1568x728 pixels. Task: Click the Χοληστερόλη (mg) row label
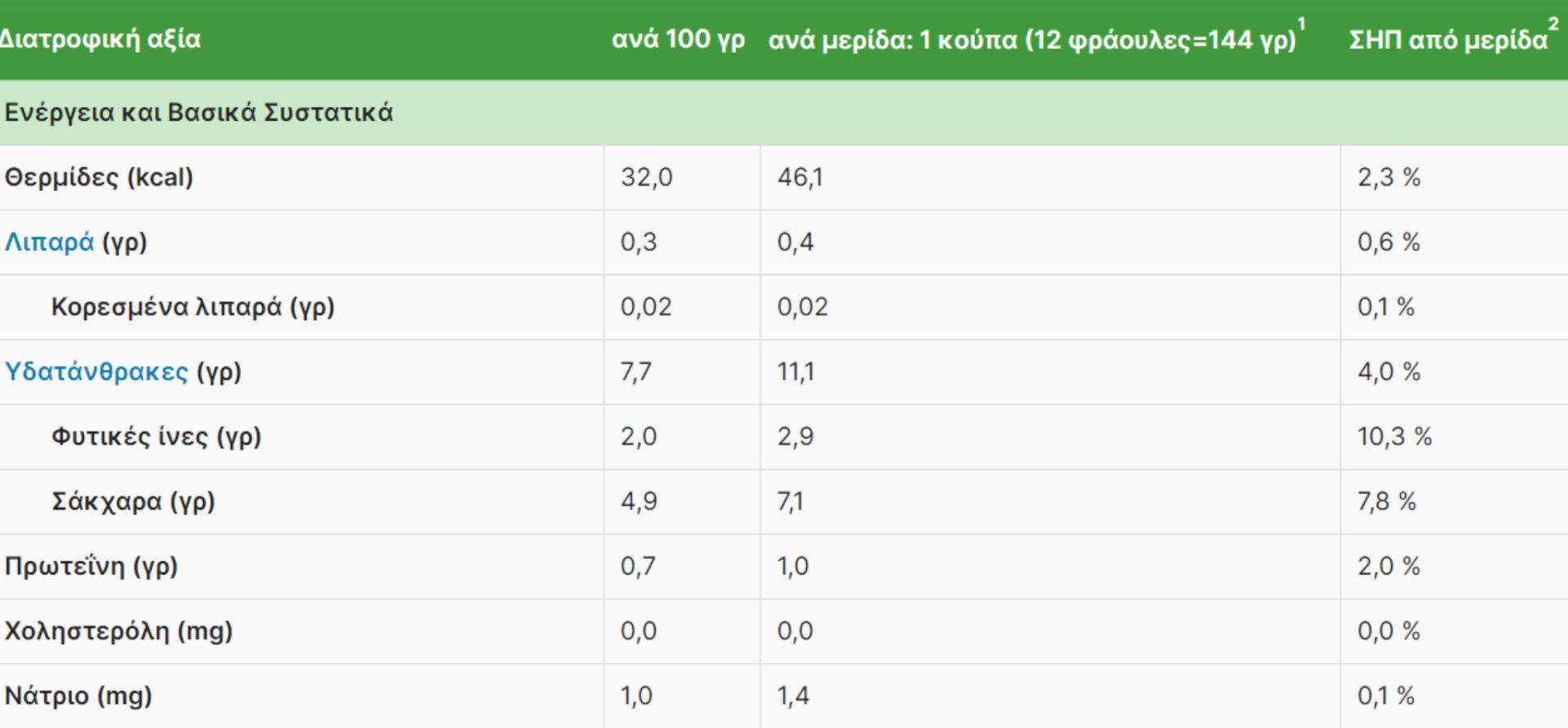point(118,631)
